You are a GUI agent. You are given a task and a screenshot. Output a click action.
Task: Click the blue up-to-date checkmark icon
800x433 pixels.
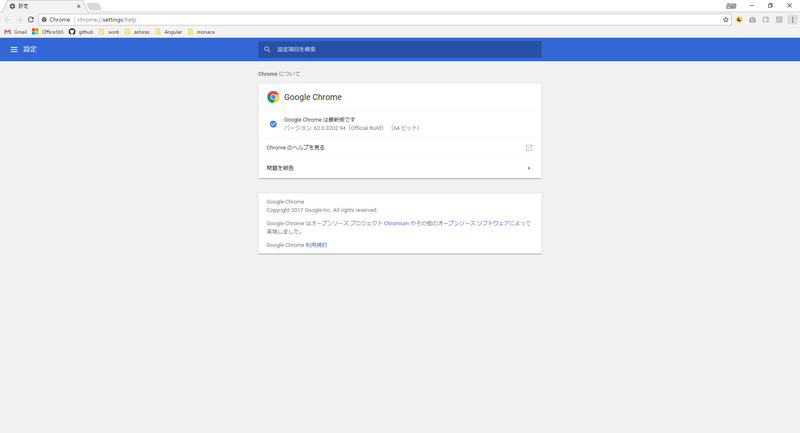273,124
